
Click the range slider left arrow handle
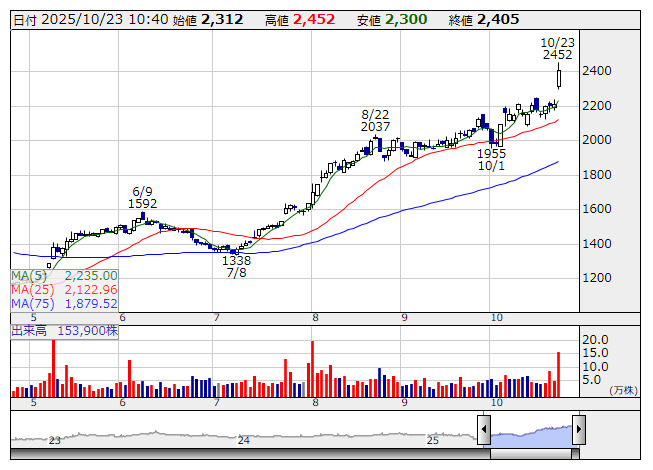484,430
